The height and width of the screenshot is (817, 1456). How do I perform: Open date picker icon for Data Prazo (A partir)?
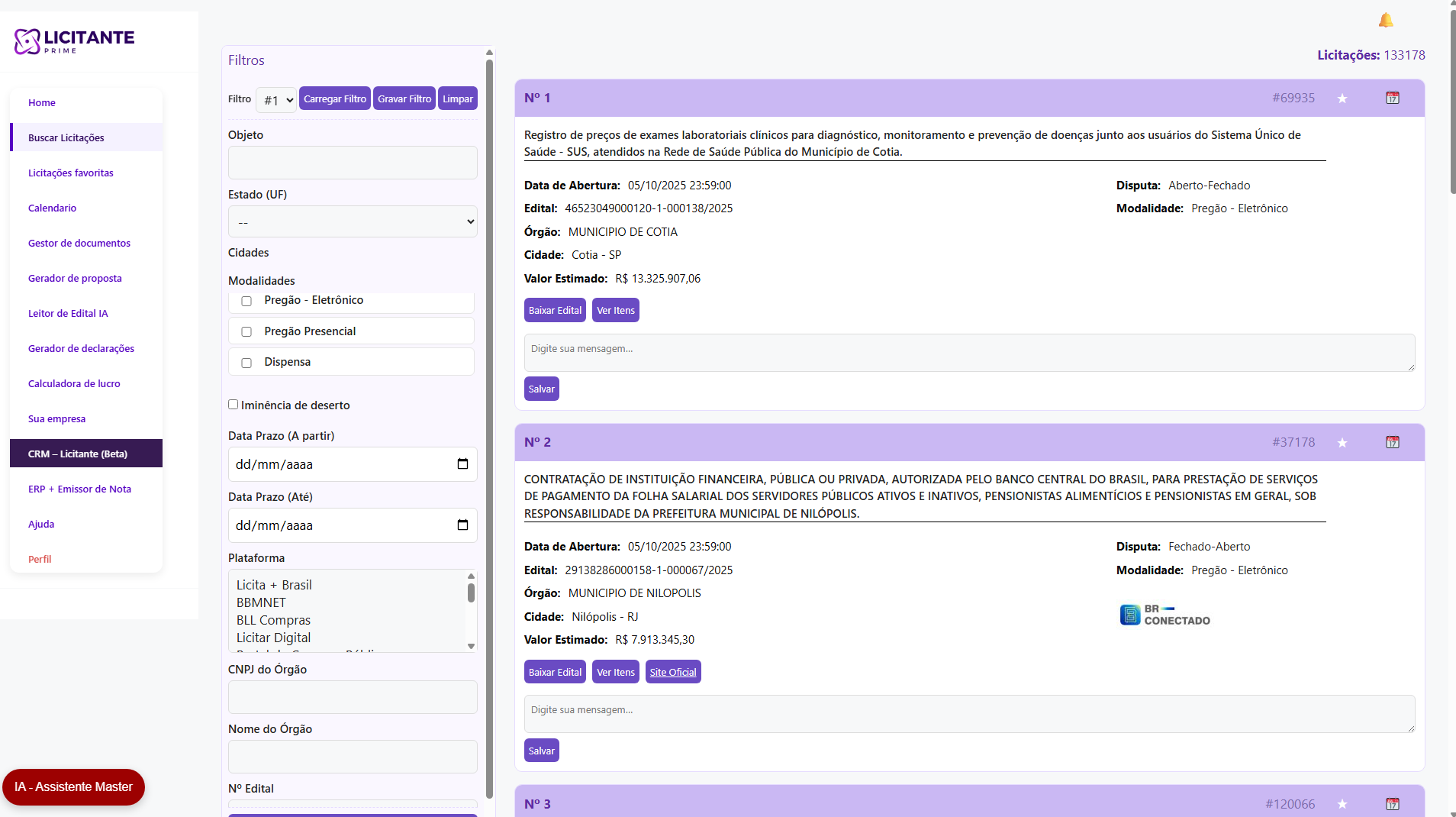pyautogui.click(x=462, y=464)
